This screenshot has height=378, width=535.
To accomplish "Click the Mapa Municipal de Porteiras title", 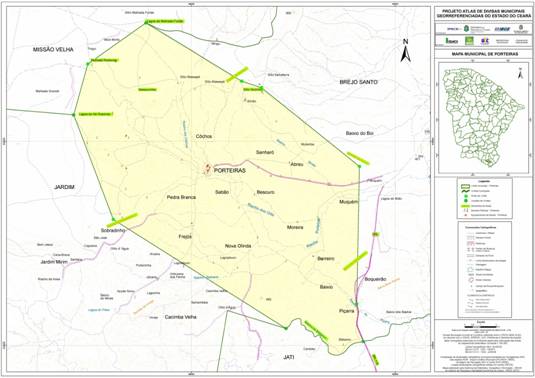I will click(485, 54).
